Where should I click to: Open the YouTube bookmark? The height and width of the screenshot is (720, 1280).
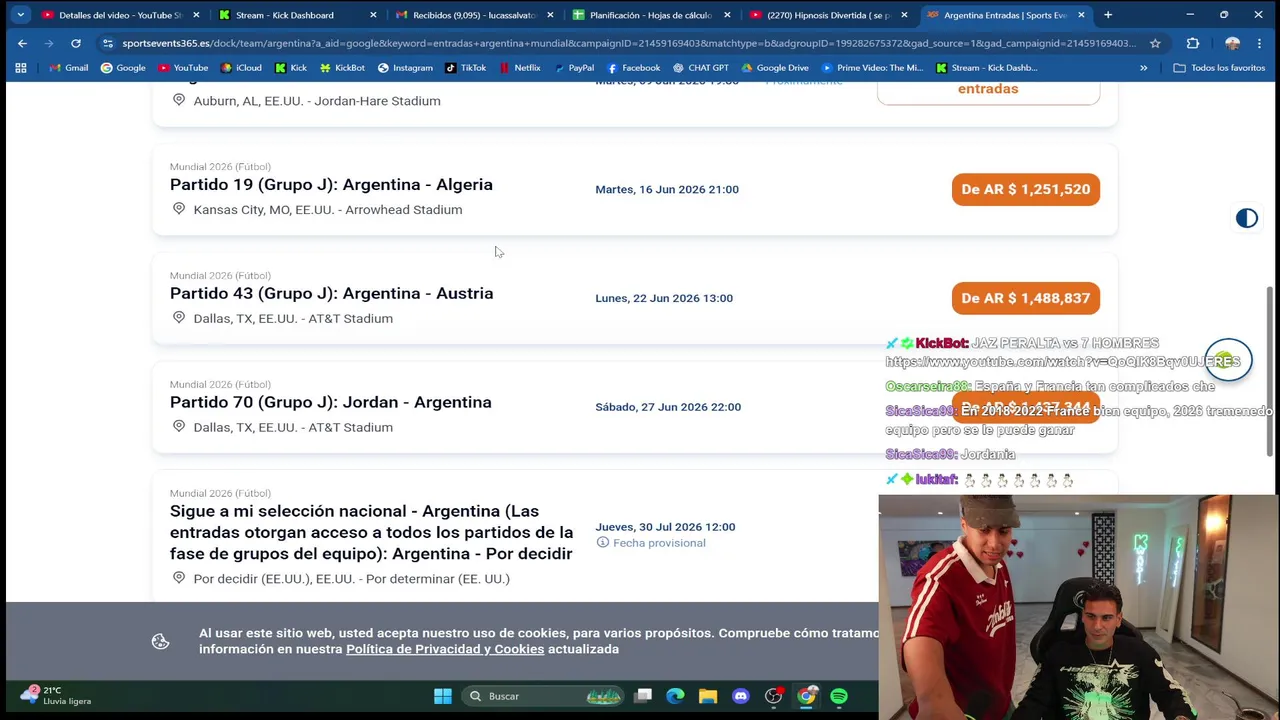(183, 68)
